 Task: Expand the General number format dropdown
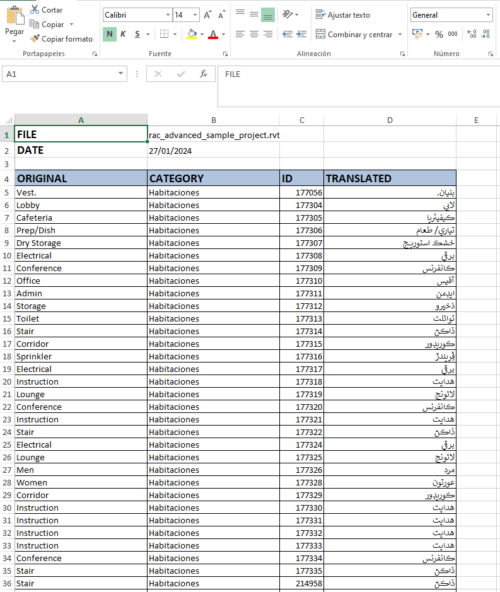click(x=488, y=15)
